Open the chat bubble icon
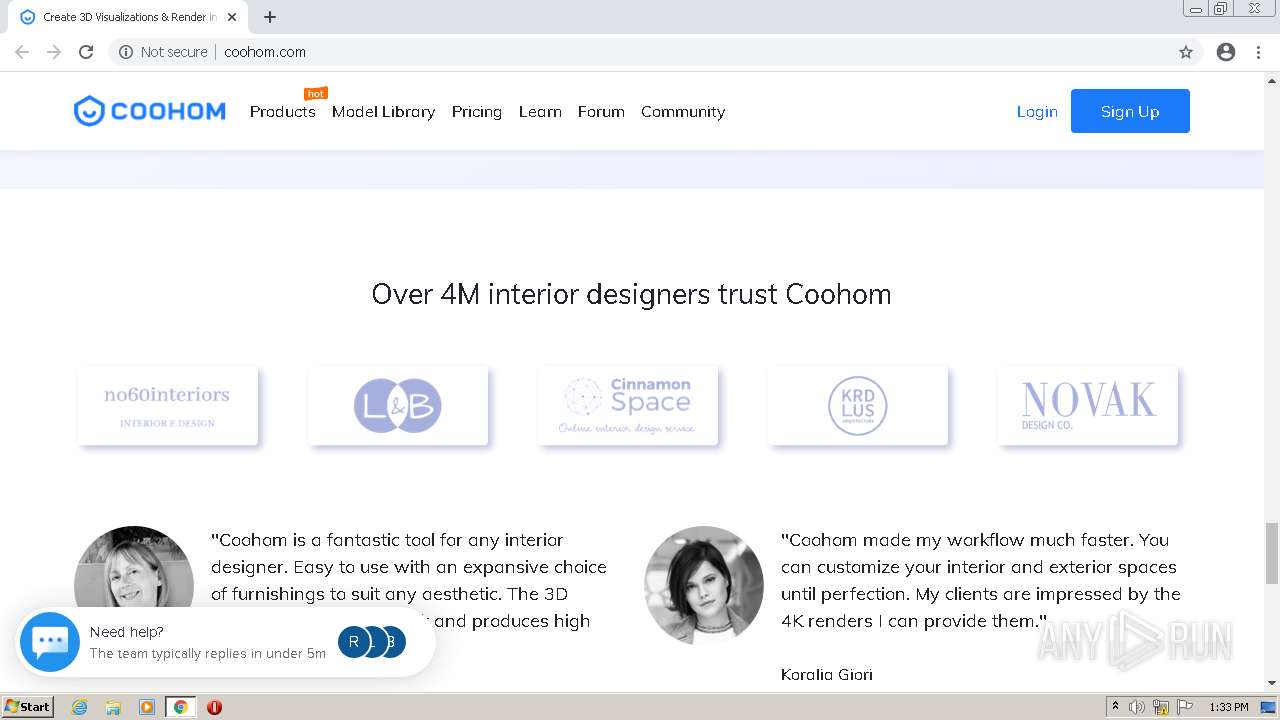Image resolution: width=1280 pixels, height=720 pixels. pos(50,642)
